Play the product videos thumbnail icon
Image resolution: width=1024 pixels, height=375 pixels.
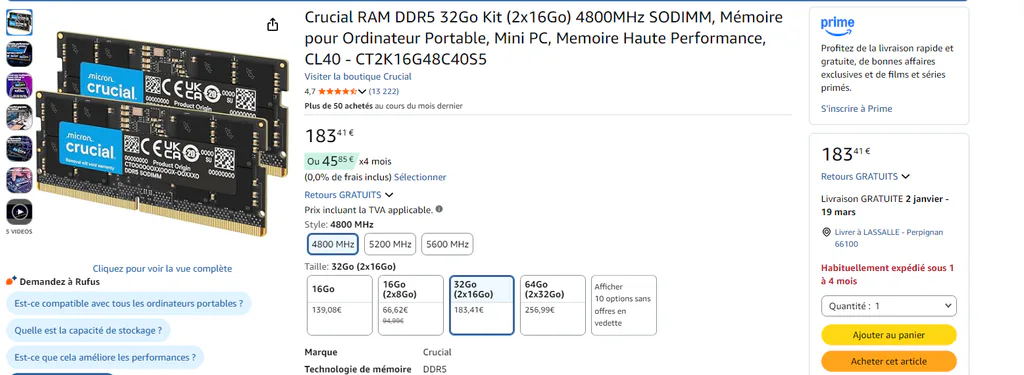[x=20, y=212]
